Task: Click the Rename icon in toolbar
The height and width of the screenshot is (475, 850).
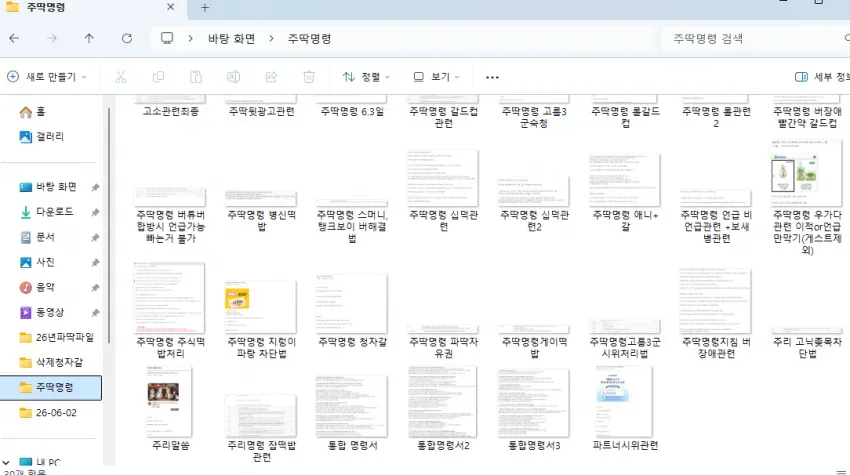Action: coord(233,77)
